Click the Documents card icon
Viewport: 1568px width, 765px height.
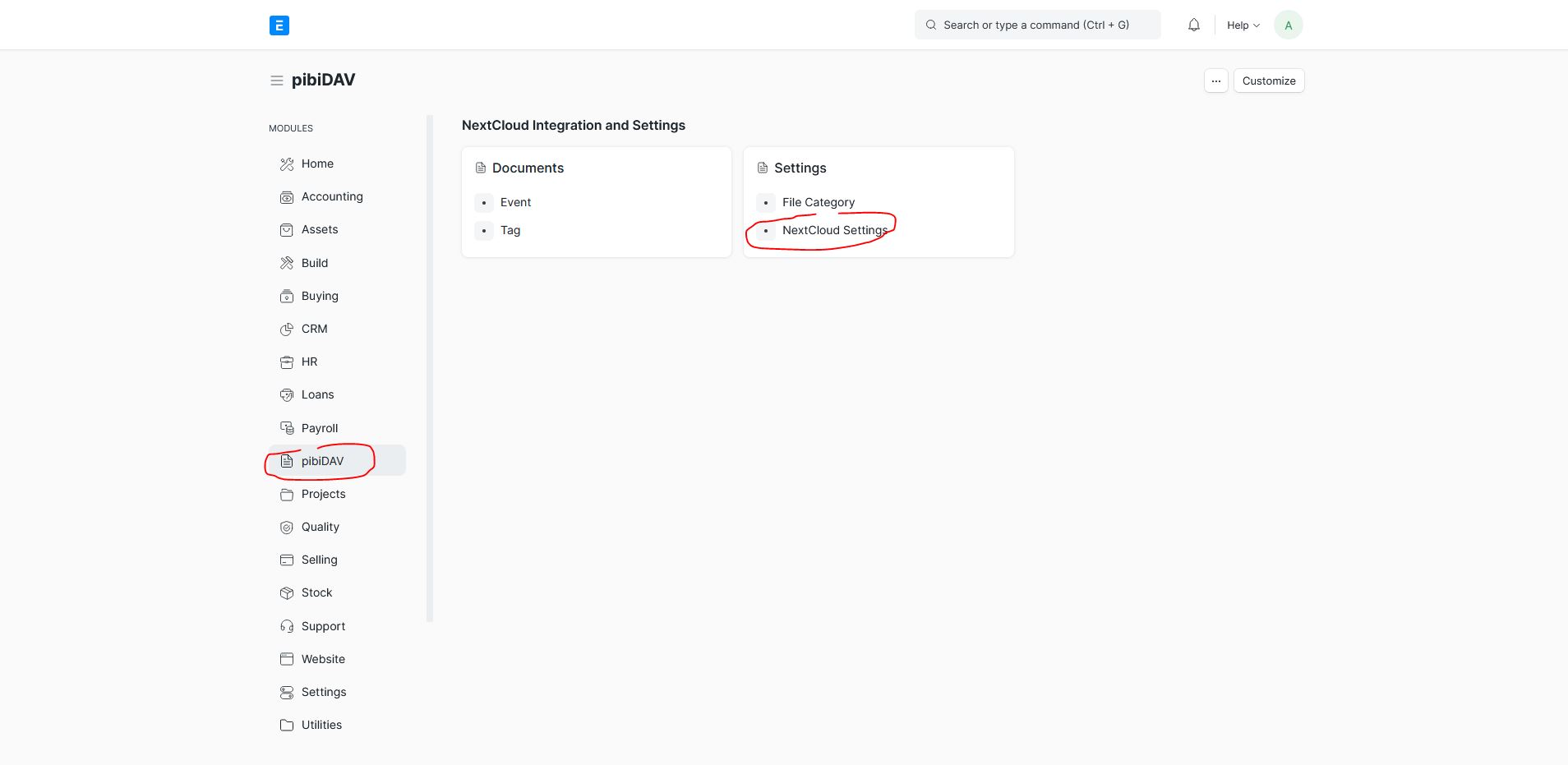(x=481, y=168)
